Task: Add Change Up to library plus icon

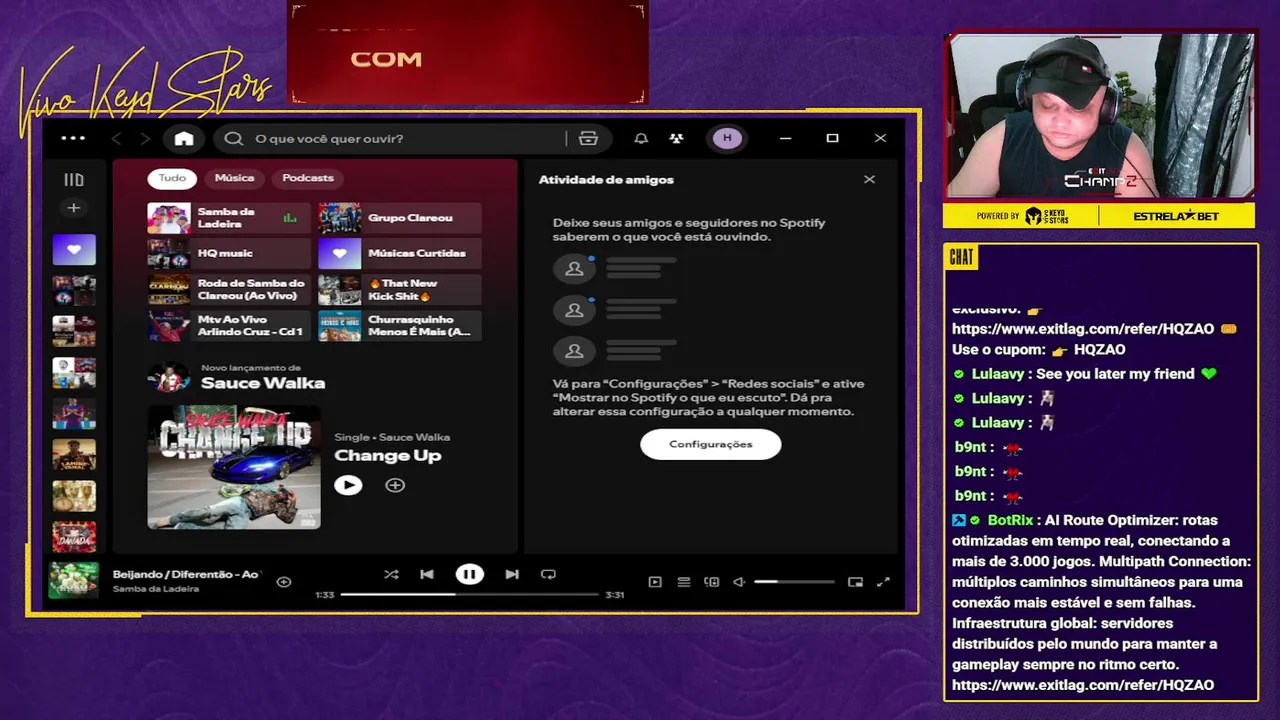Action: (x=395, y=485)
